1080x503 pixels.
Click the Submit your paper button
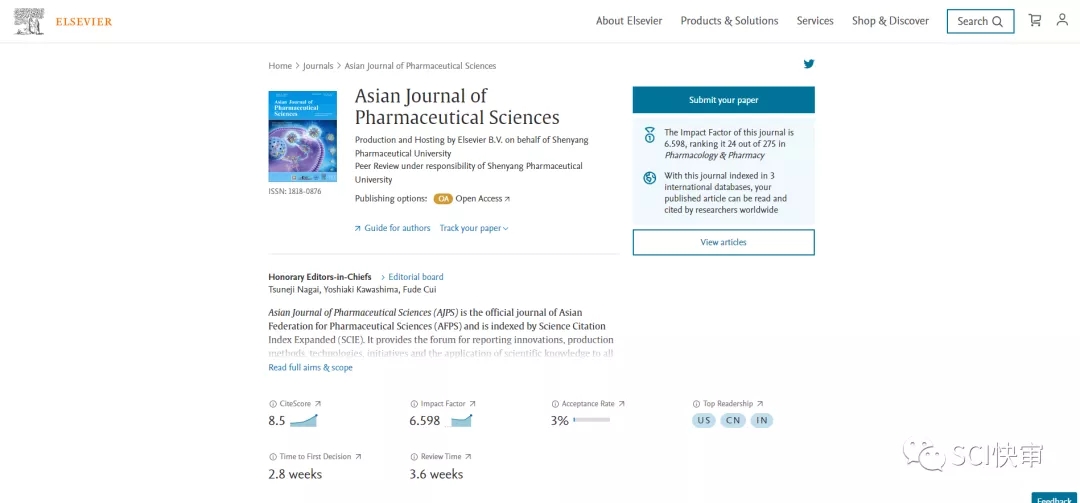[723, 100]
